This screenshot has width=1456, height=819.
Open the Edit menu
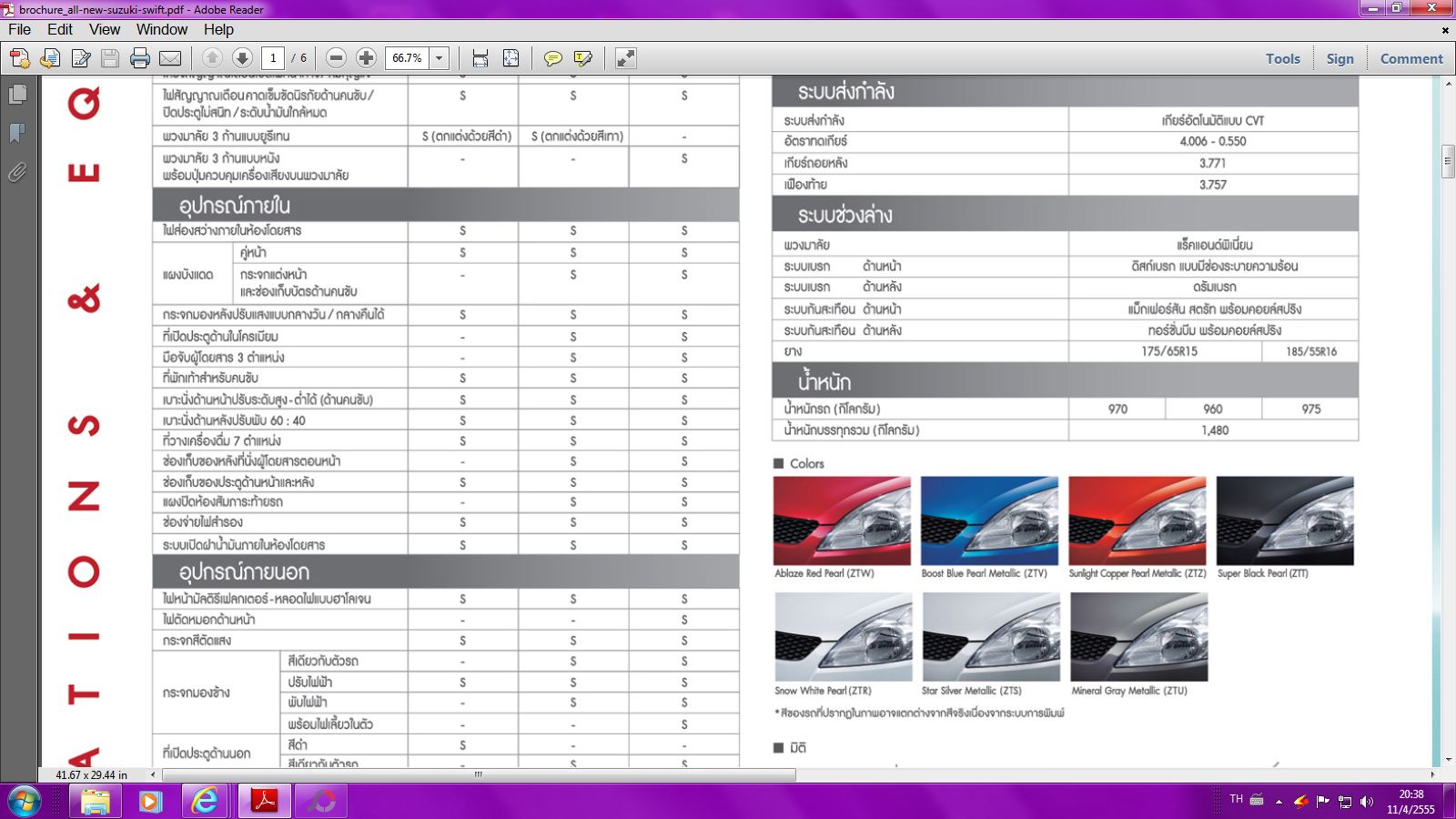(60, 29)
